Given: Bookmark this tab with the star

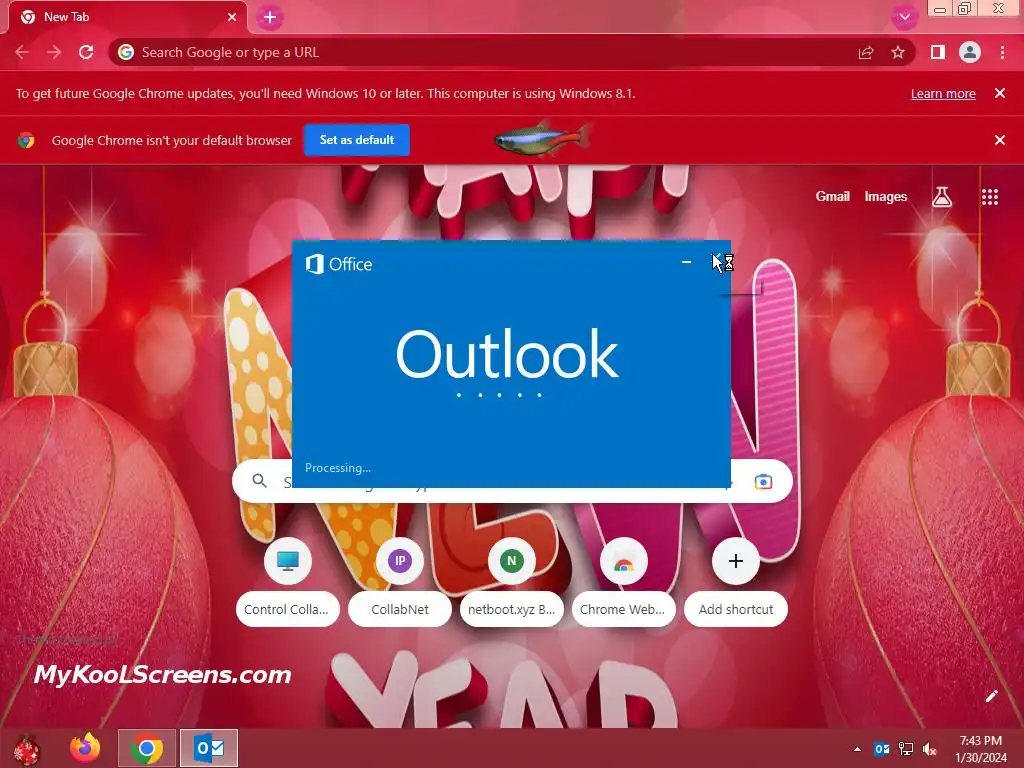Looking at the screenshot, I should click(898, 52).
